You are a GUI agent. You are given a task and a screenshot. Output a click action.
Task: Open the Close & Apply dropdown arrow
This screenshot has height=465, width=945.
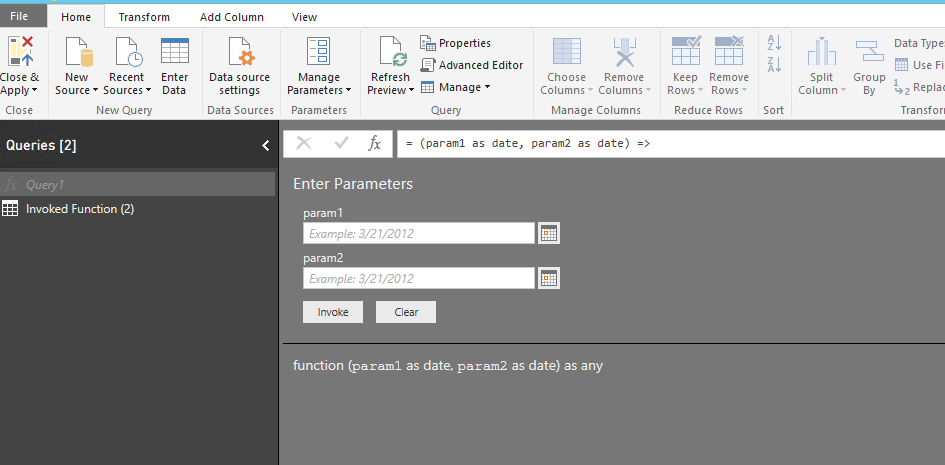coord(34,90)
